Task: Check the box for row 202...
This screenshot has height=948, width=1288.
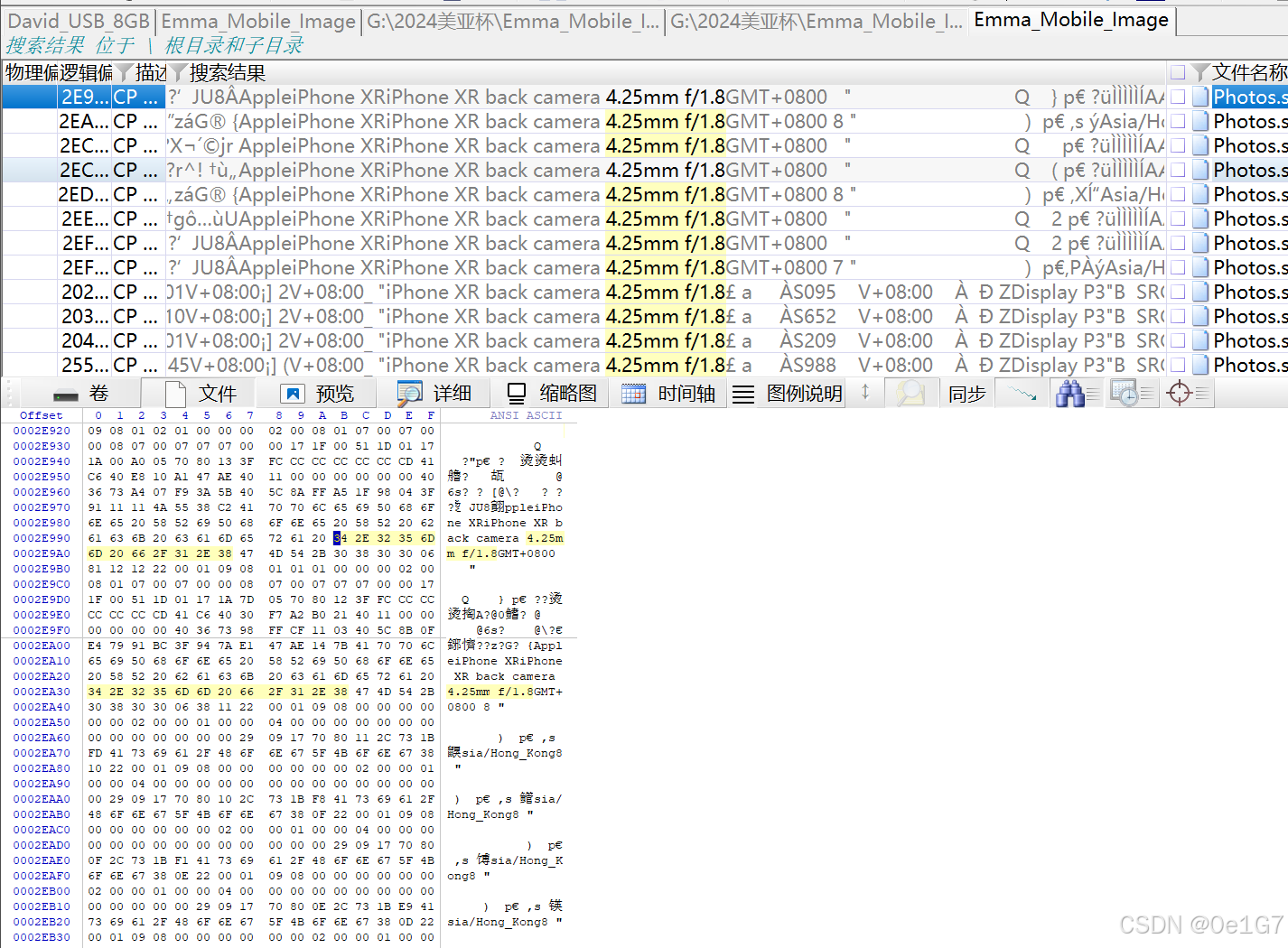Action: [1178, 292]
